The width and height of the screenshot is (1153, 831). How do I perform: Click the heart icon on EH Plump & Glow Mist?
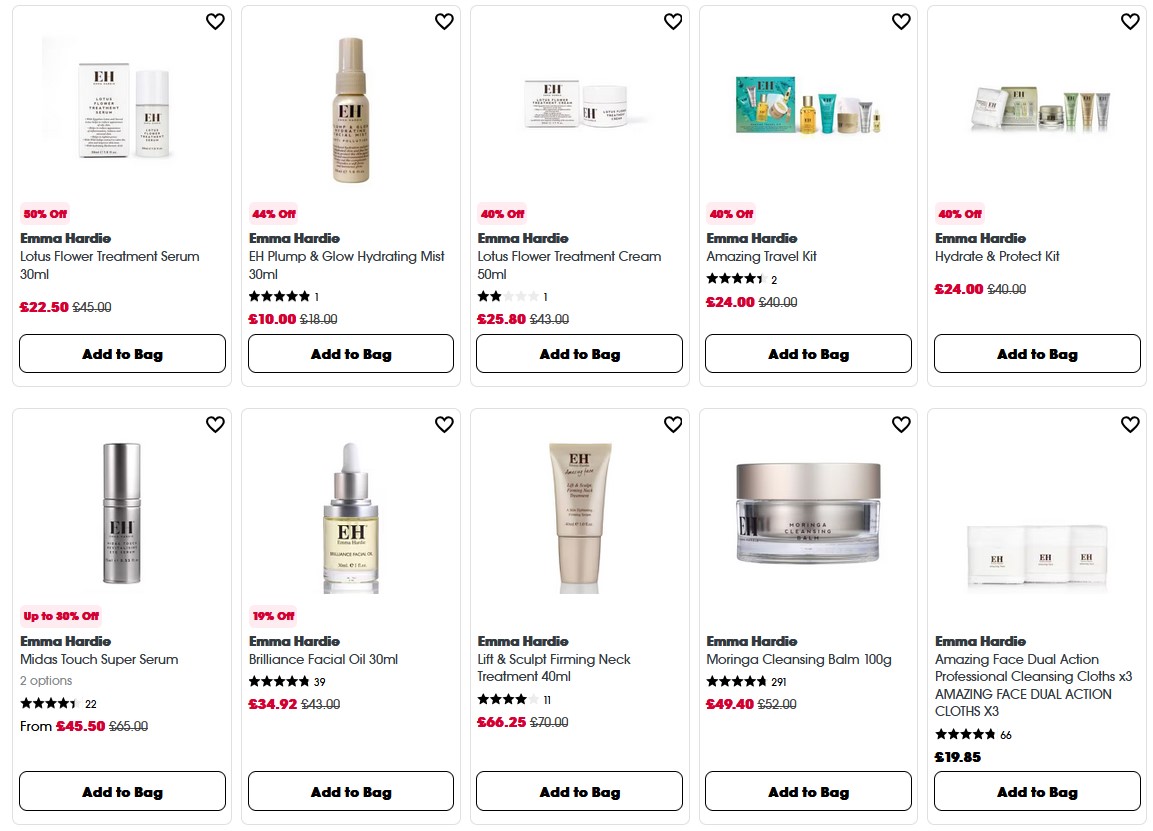click(x=444, y=21)
